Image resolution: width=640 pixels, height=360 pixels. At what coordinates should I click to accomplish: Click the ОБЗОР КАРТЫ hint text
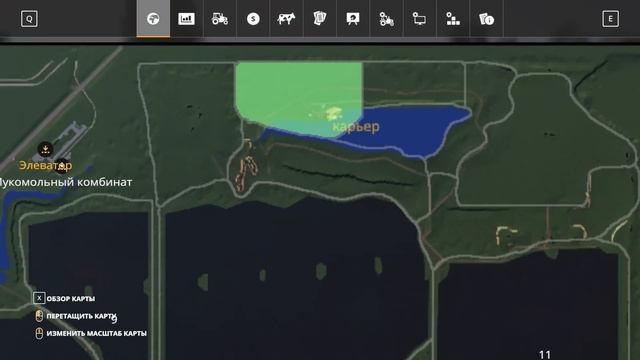pos(71,299)
